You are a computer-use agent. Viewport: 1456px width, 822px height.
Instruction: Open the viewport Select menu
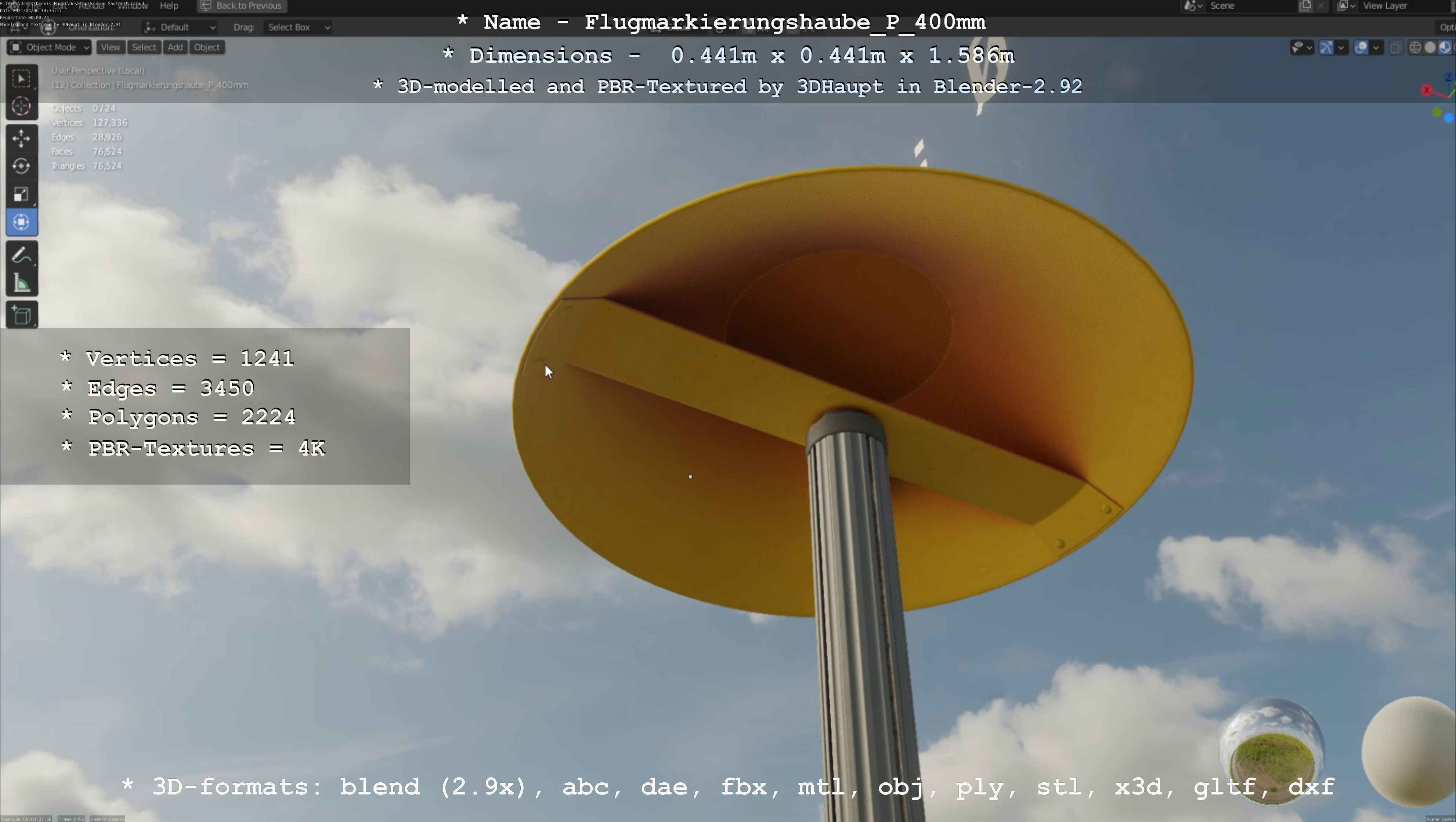coord(144,47)
